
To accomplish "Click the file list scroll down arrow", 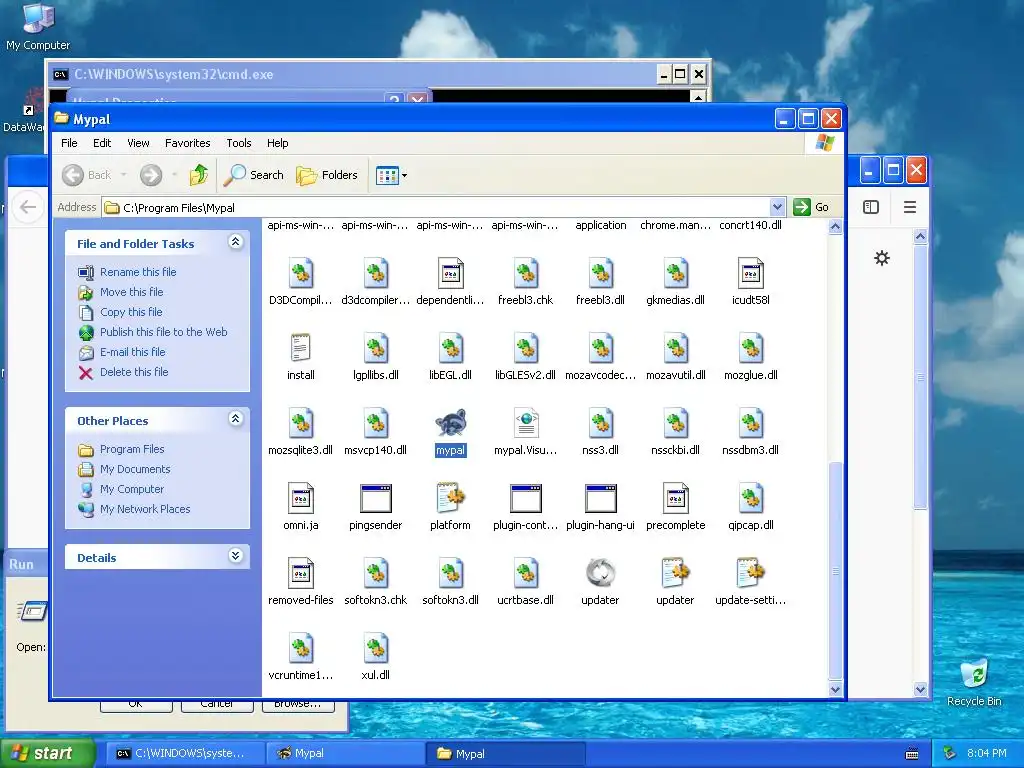I will click(x=835, y=689).
